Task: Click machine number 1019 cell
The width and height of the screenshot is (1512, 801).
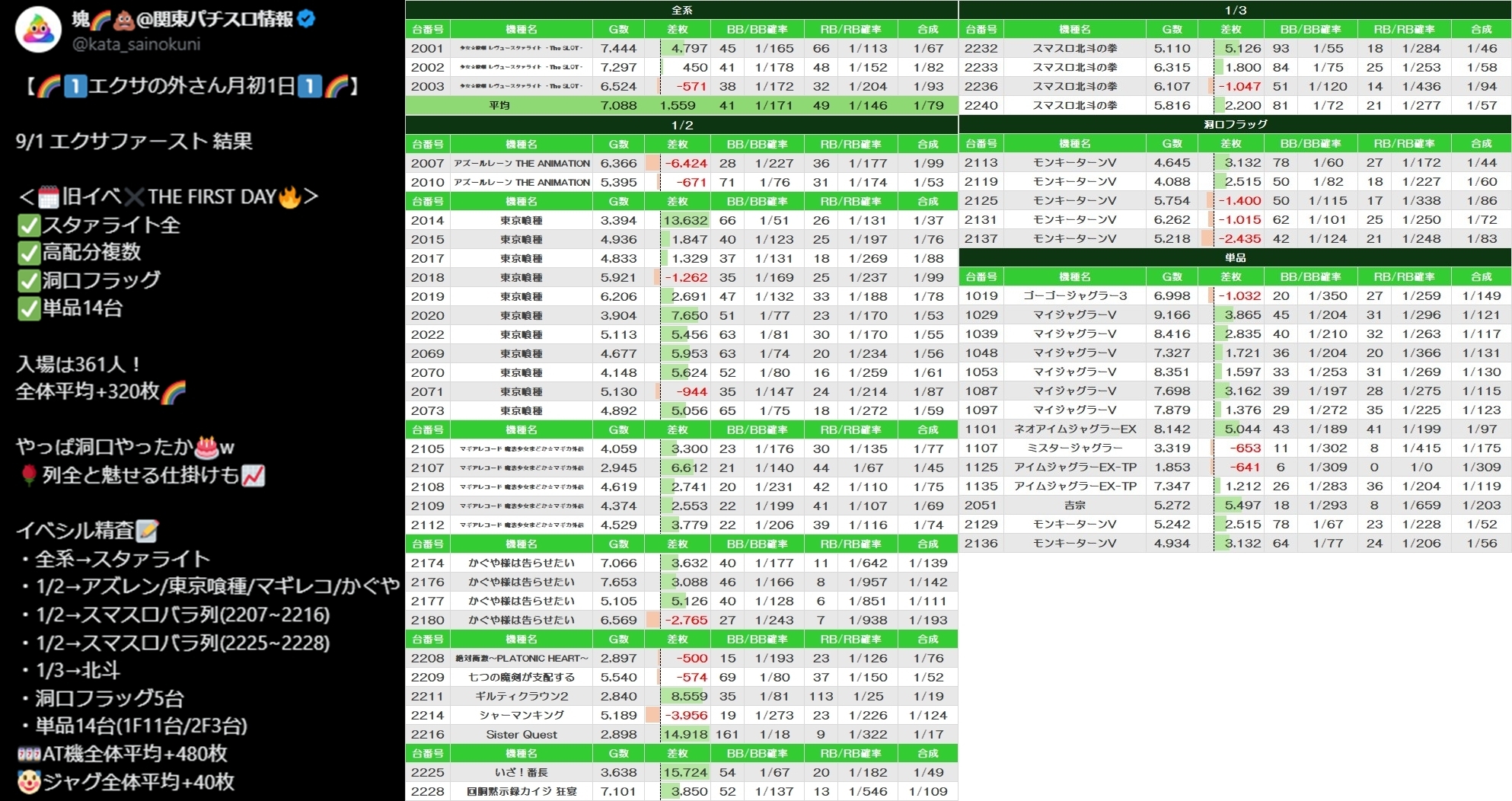Action: coord(981,295)
